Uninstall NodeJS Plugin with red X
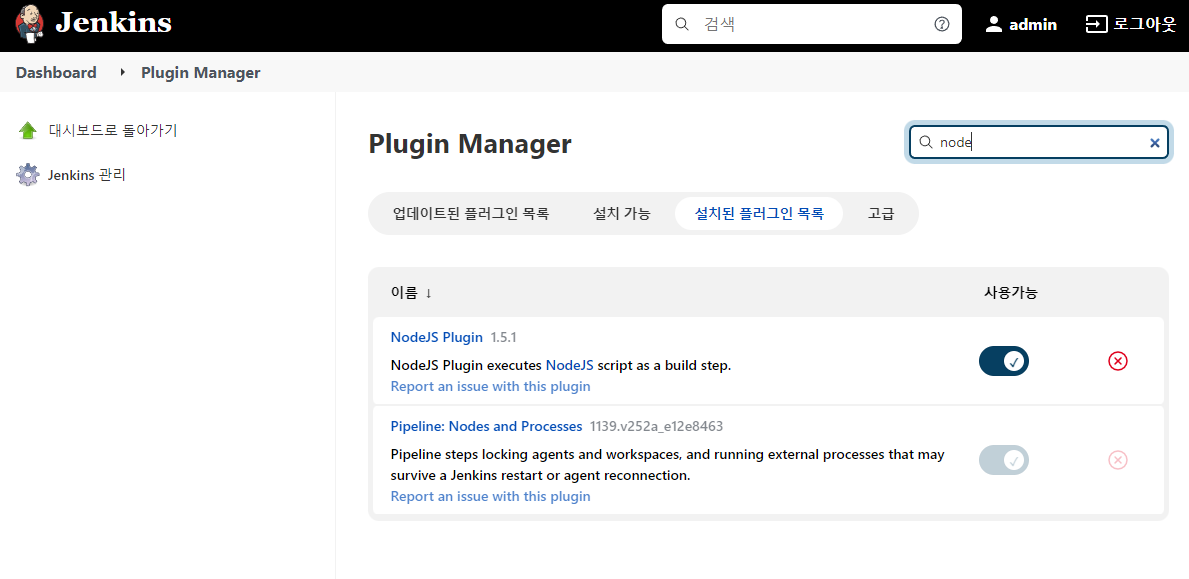1189x579 pixels. point(1118,361)
